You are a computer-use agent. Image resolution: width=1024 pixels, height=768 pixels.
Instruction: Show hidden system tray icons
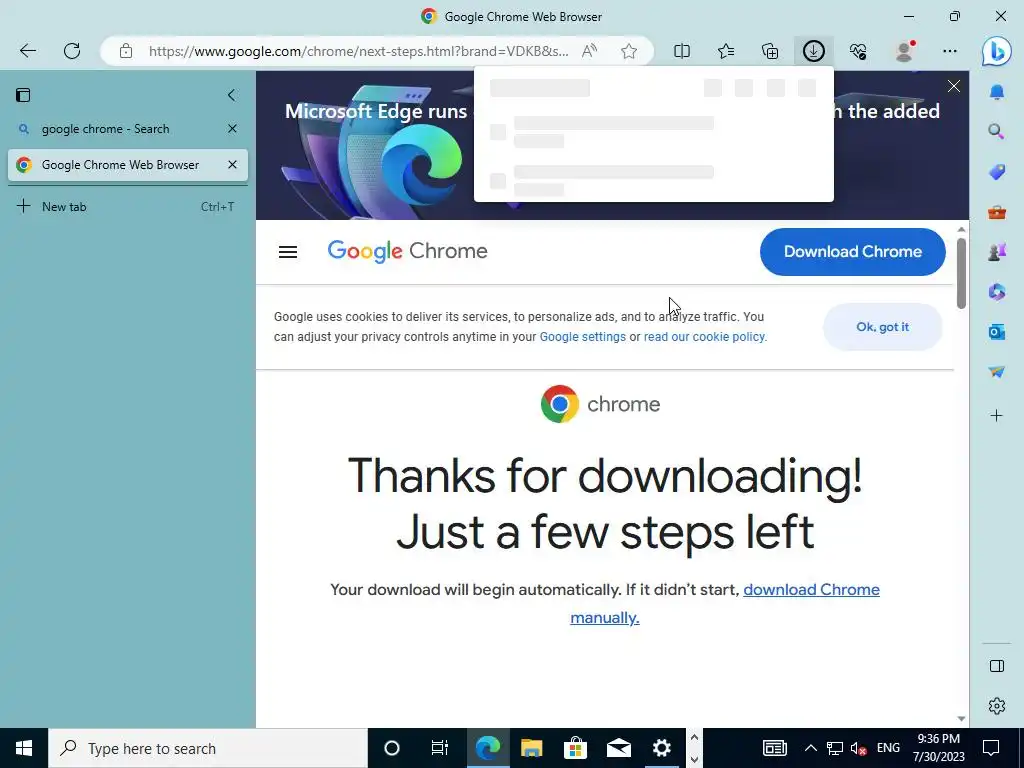810,748
